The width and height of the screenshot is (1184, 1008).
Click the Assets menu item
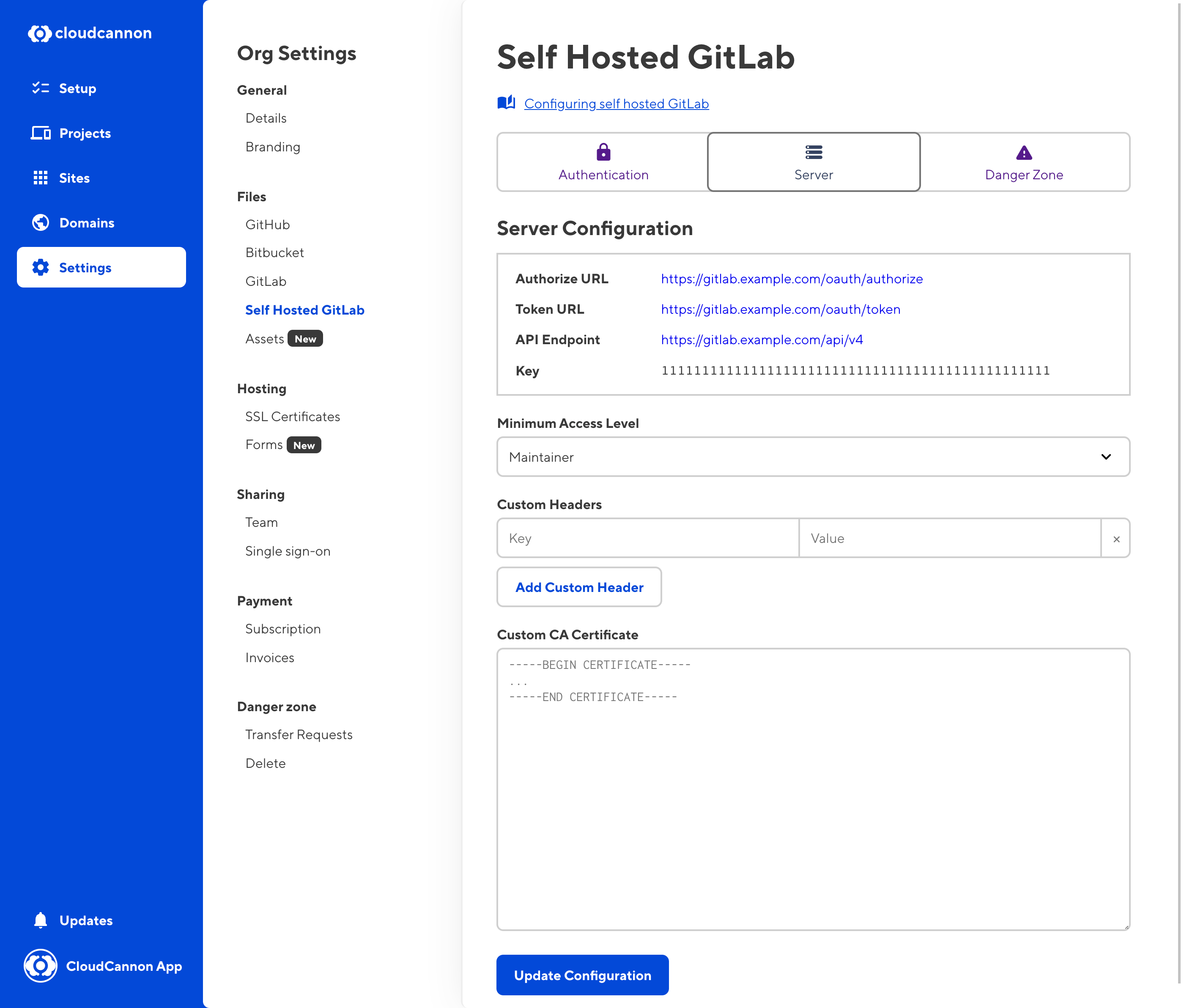(x=264, y=338)
